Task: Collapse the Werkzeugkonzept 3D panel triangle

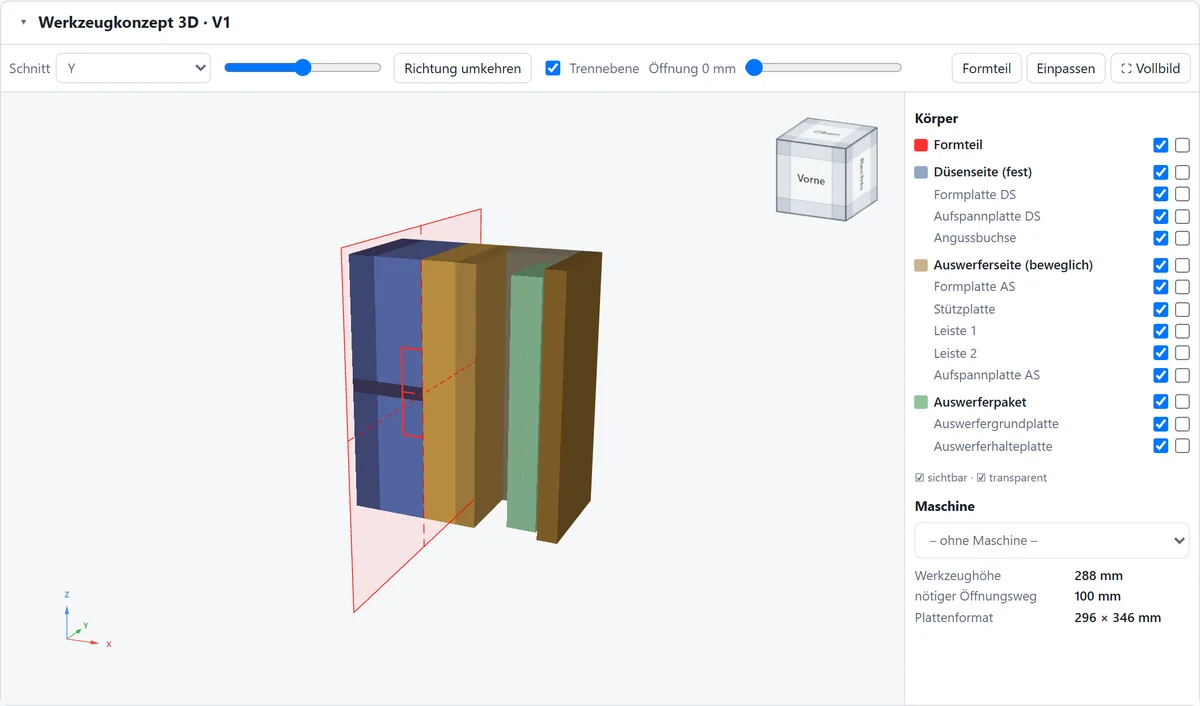Action: pos(23,22)
